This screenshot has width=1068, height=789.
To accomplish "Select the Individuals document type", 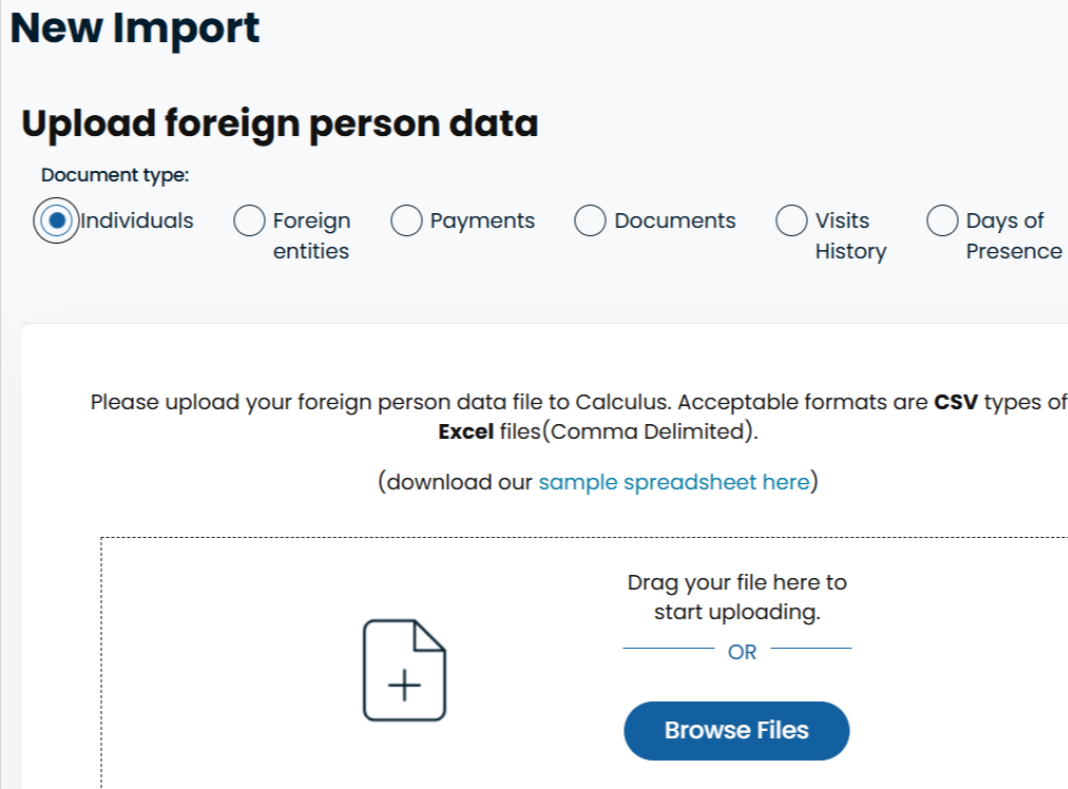I will pyautogui.click(x=57, y=220).
